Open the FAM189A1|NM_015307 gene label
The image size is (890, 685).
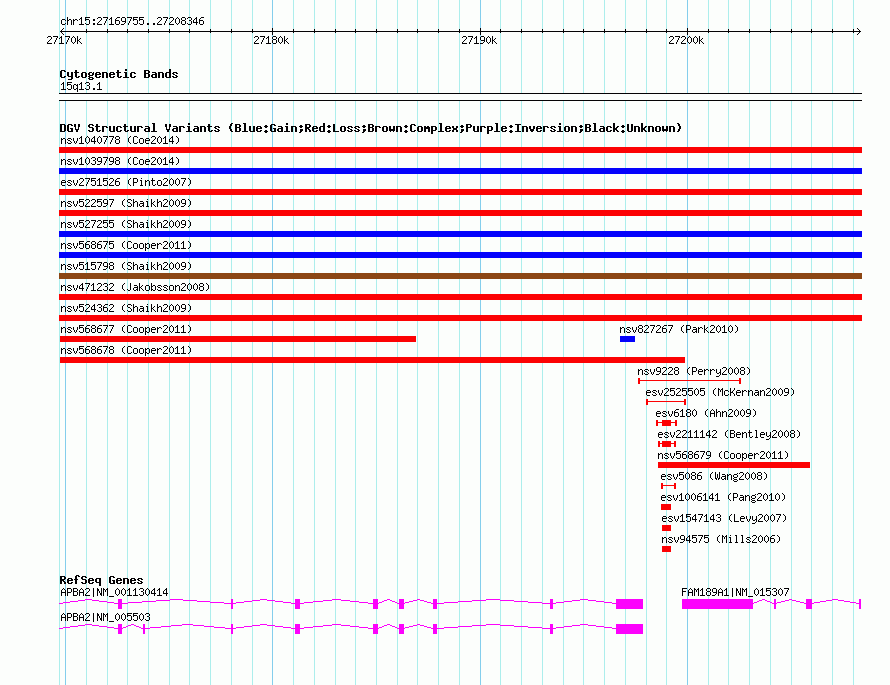(735, 592)
